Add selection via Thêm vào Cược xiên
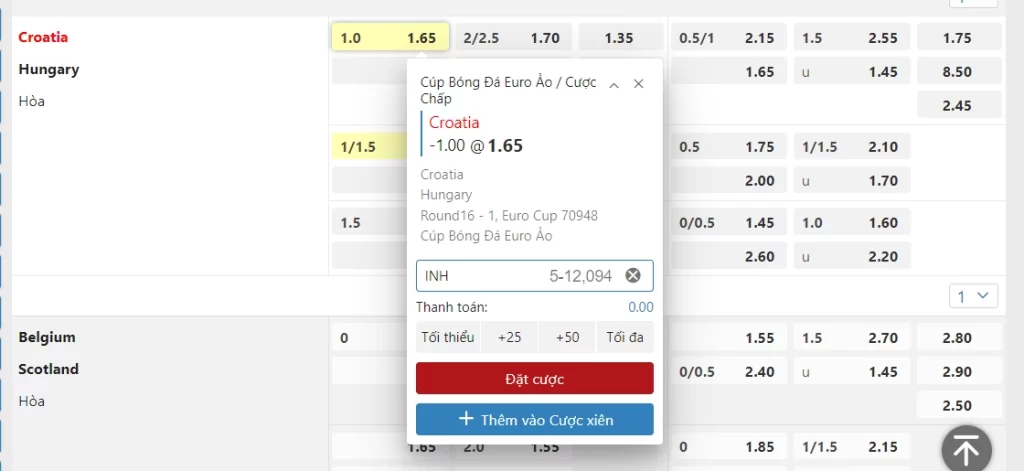Screen dimensions: 1024x471 point(534,419)
